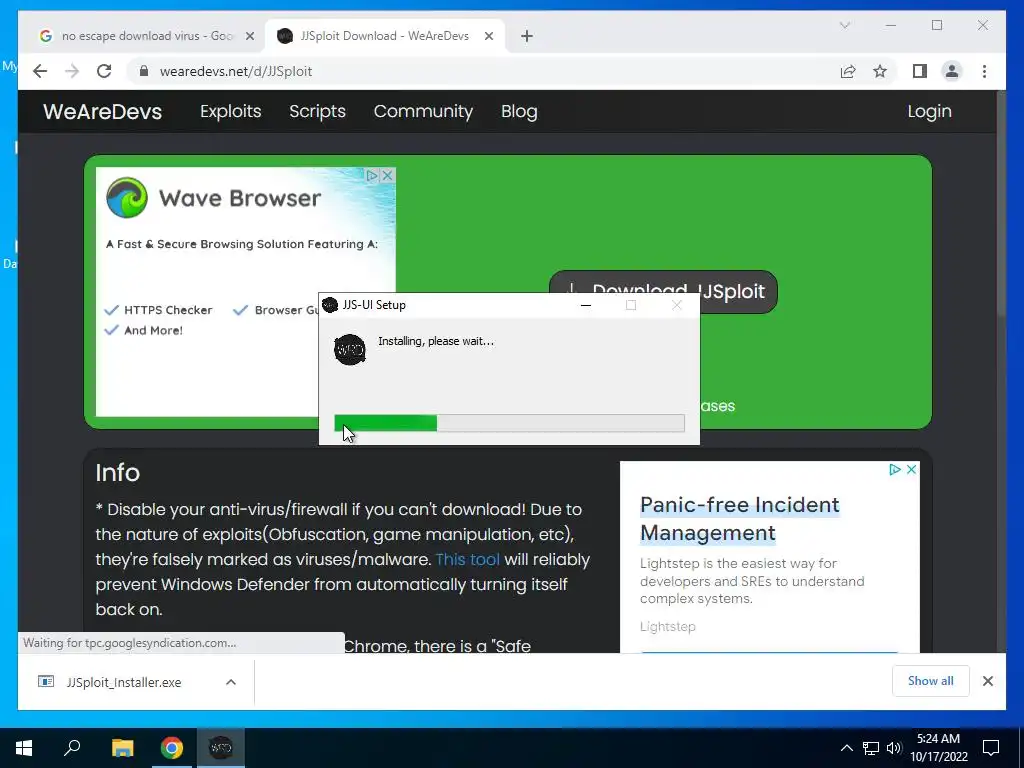Expand JJSploit_Installer.exe download options chevron
1024x768 pixels.
click(x=231, y=682)
